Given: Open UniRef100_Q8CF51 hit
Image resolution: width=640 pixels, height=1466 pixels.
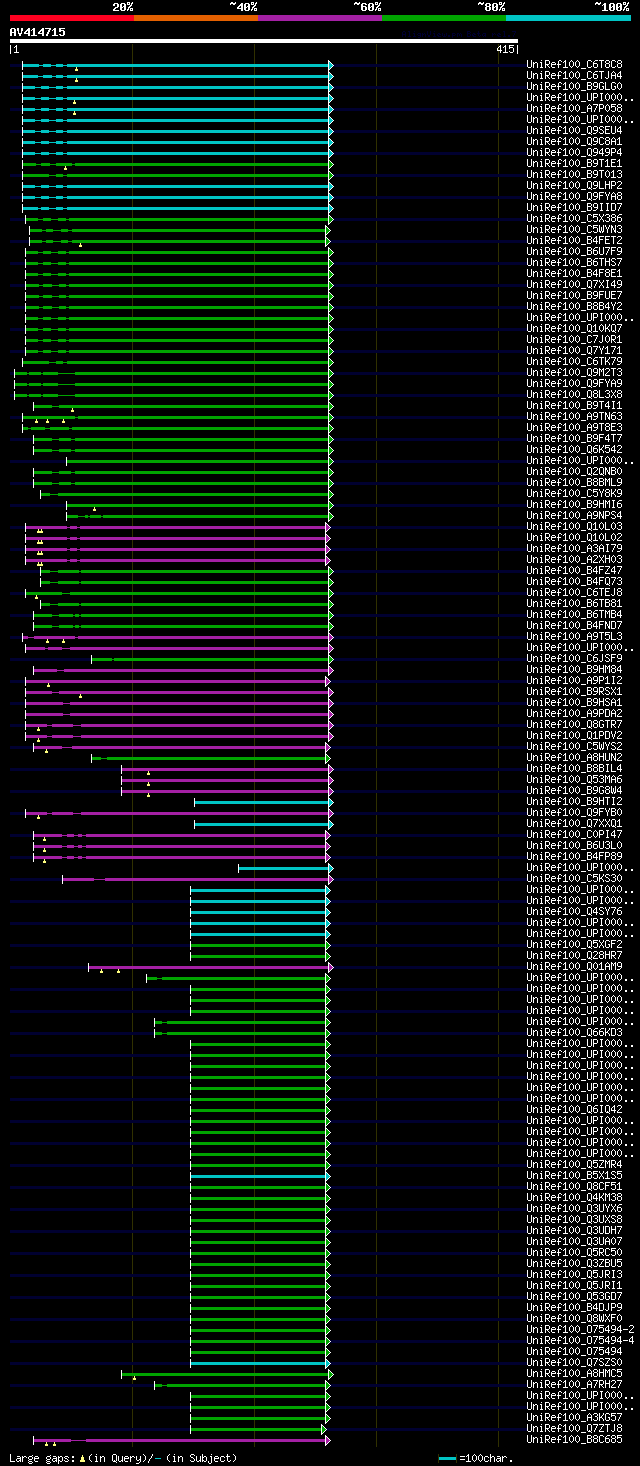Looking at the screenshot, I should click(575, 1186).
